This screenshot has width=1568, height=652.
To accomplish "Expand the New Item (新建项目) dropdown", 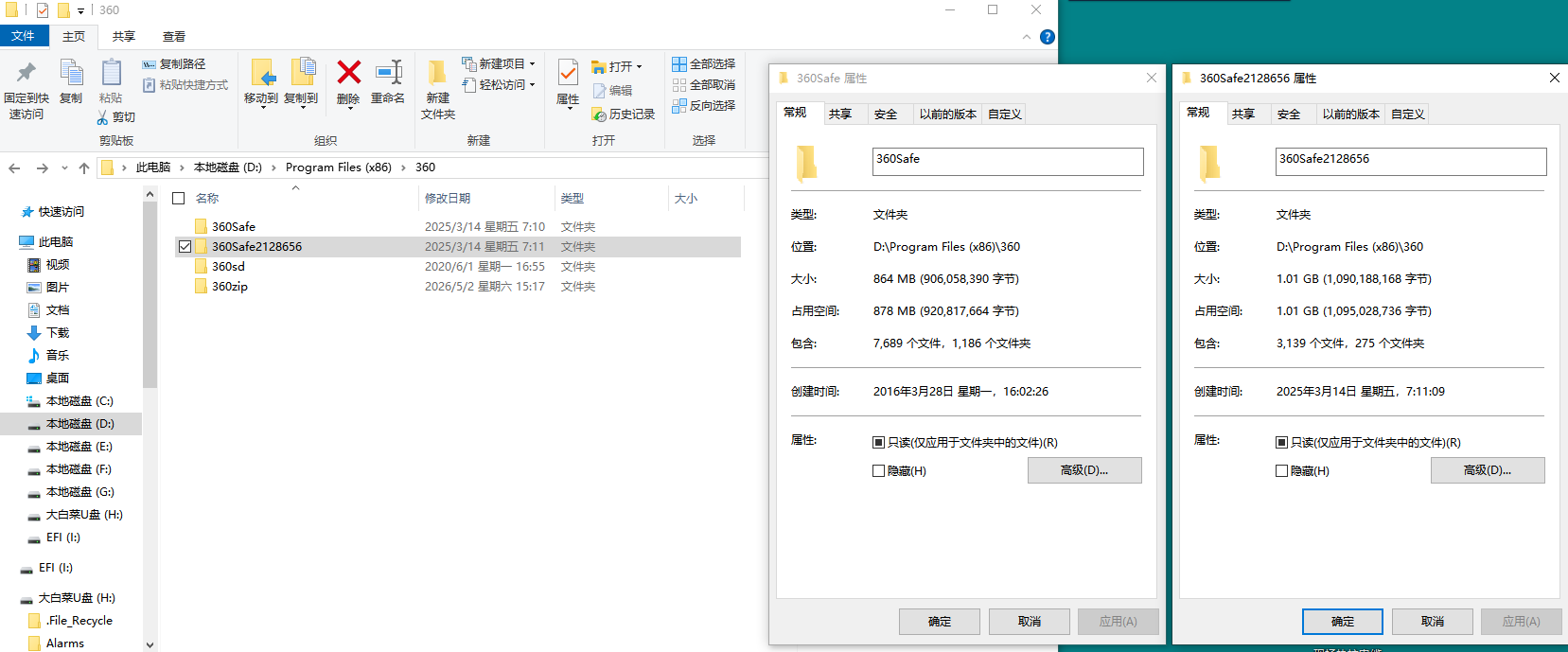I will [532, 64].
